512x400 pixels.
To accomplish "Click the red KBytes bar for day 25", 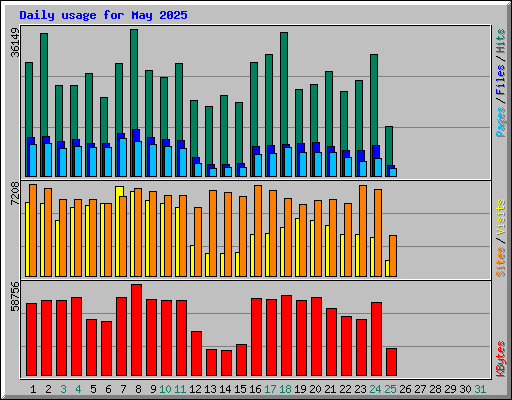I will point(392,362).
